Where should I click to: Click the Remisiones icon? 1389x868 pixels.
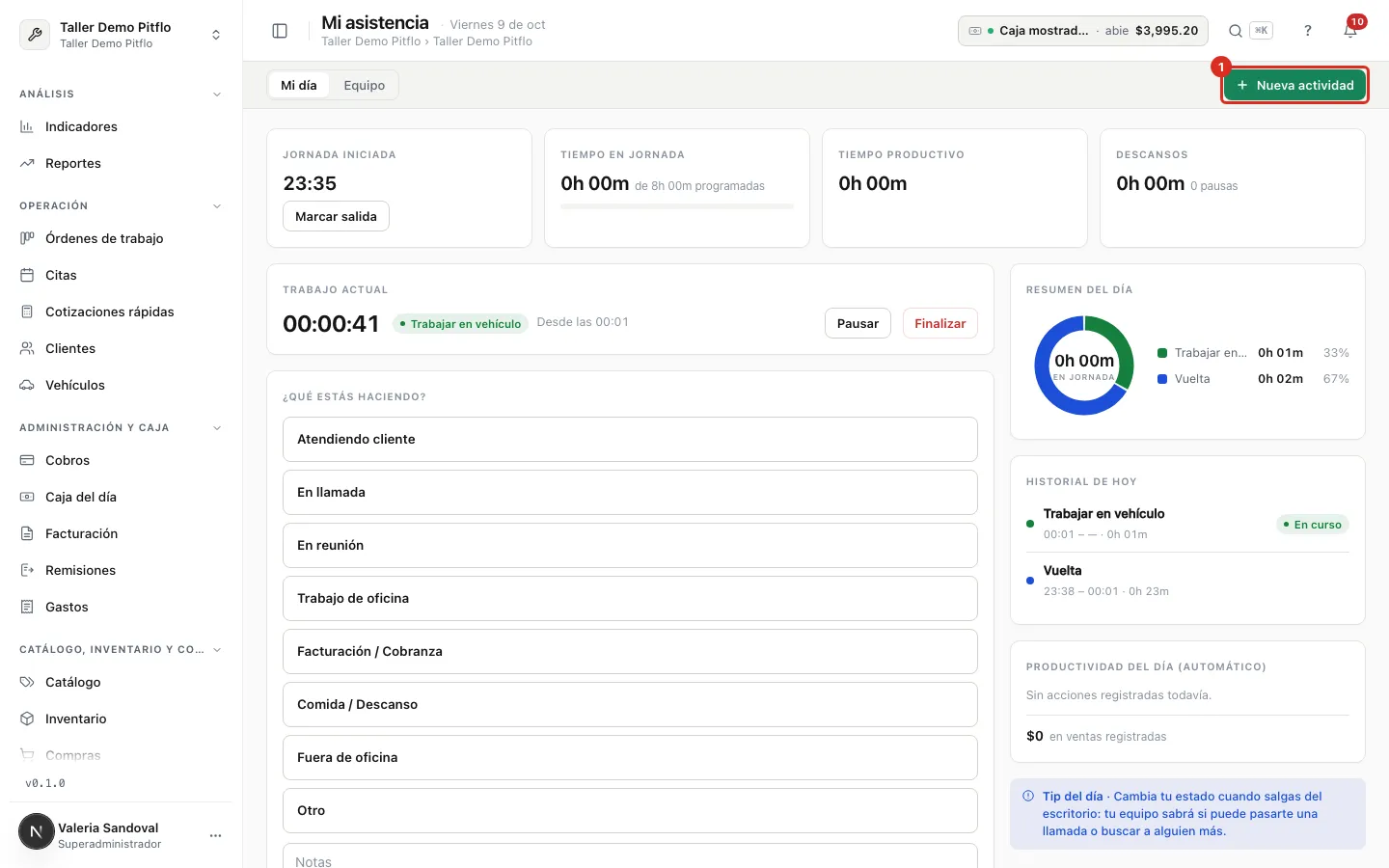click(x=27, y=570)
